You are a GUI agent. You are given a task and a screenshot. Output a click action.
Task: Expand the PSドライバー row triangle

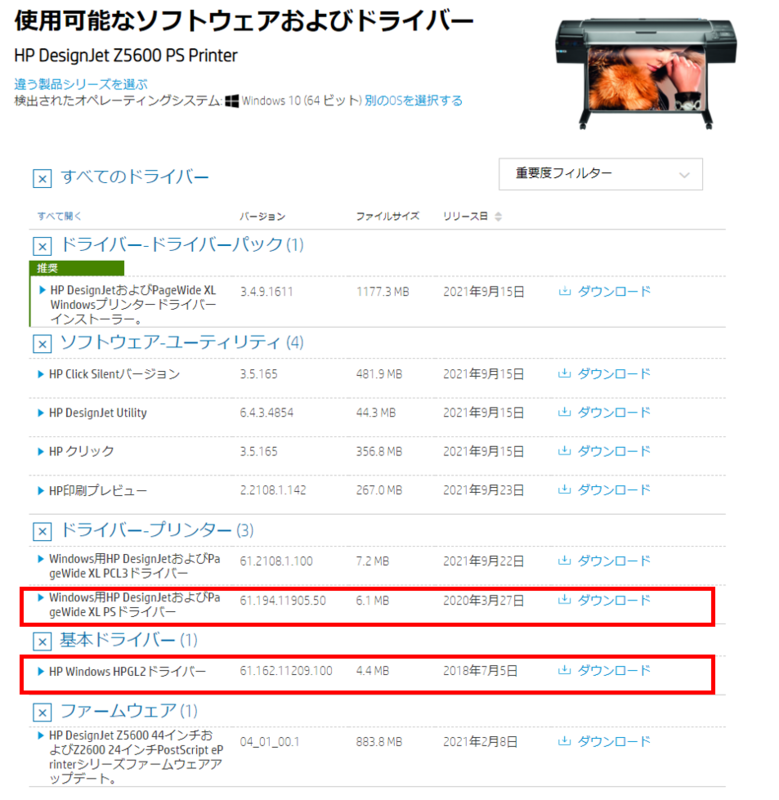(41, 597)
